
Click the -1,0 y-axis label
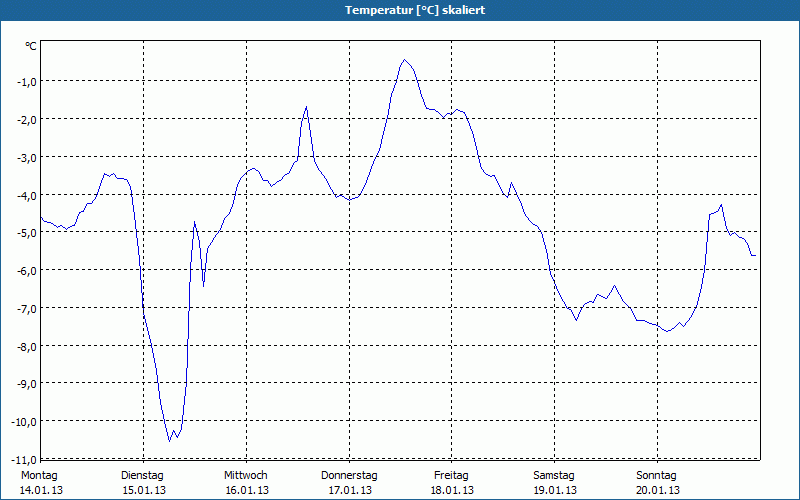(x=26, y=81)
